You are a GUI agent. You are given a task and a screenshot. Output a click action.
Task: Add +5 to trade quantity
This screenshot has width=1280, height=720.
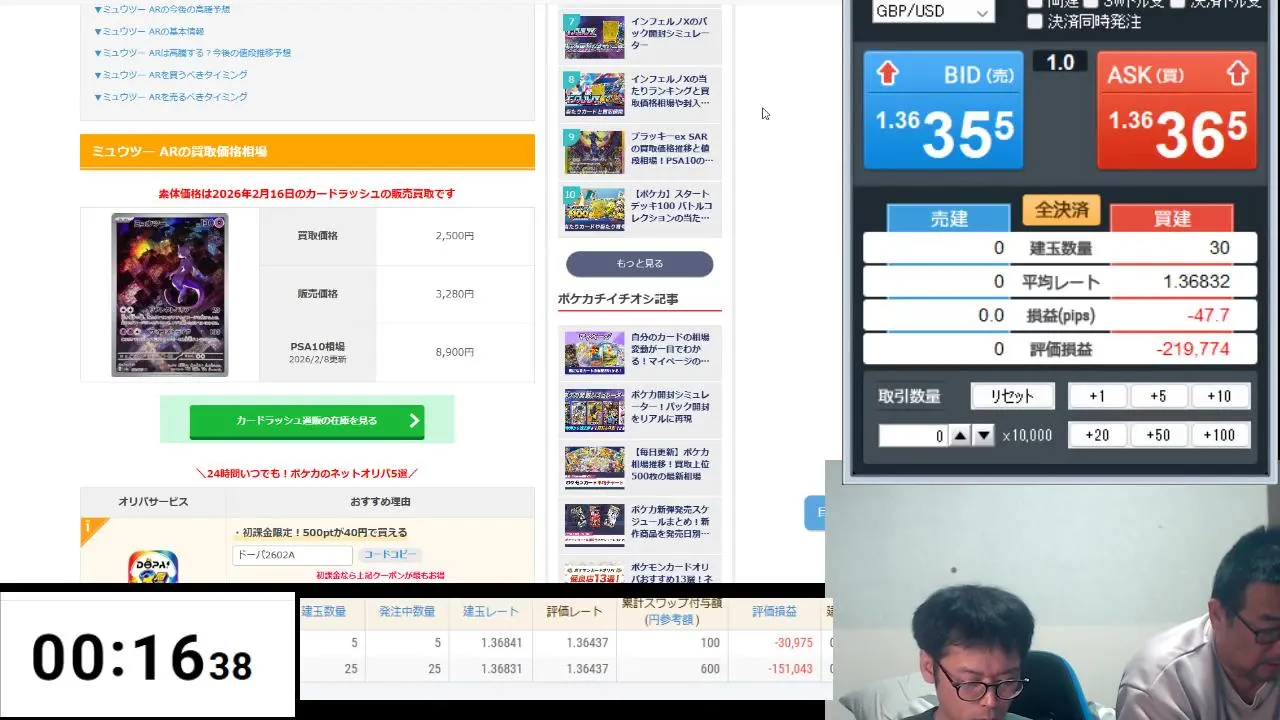[x=1158, y=396]
